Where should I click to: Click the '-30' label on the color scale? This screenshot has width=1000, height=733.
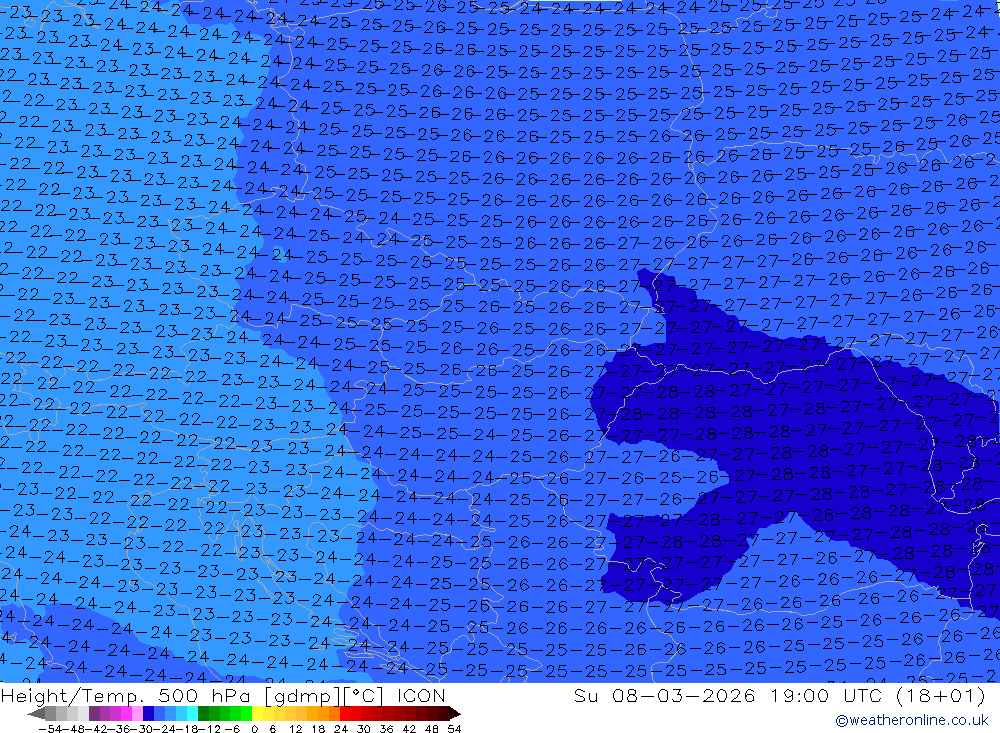pos(142,729)
